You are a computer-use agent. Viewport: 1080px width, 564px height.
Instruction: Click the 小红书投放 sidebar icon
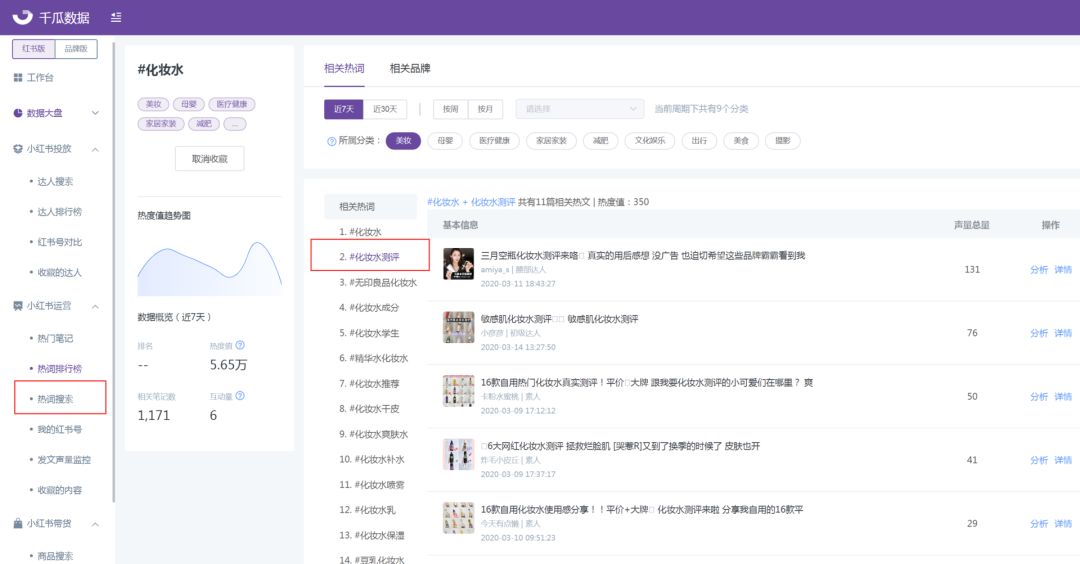[x=18, y=149]
